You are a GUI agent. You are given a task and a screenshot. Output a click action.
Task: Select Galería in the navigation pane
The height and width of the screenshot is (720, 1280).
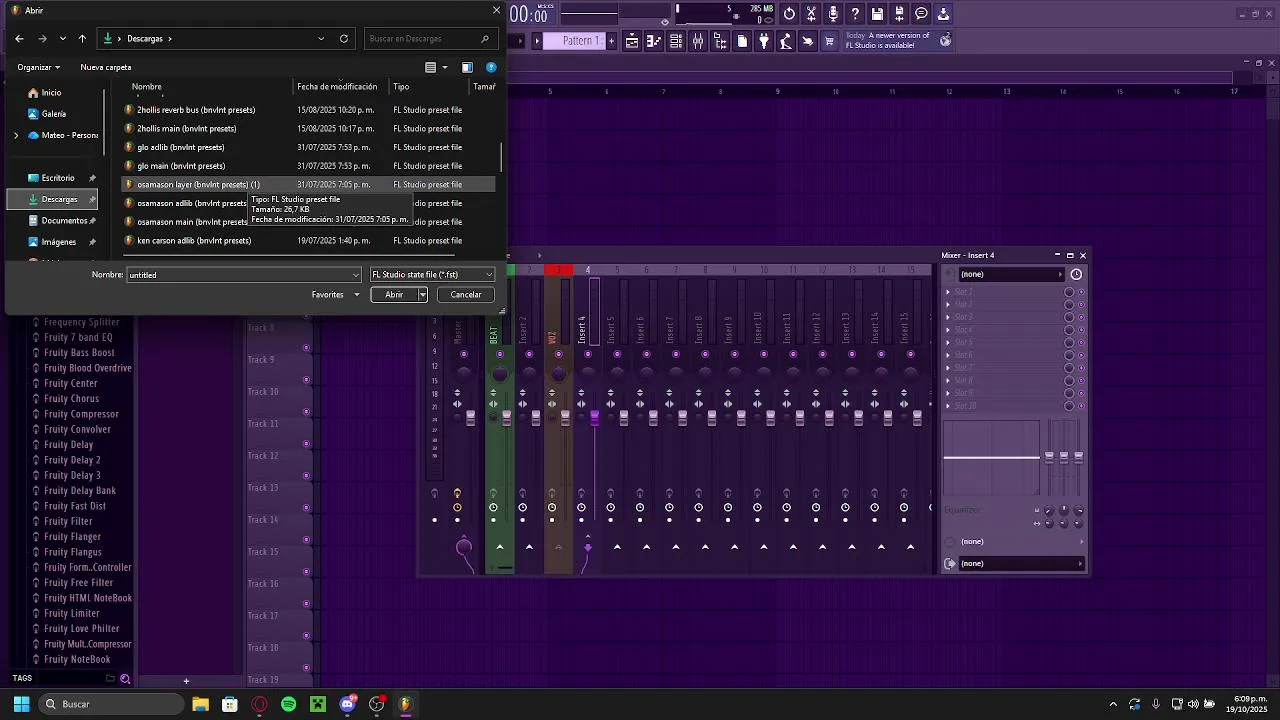click(x=54, y=114)
